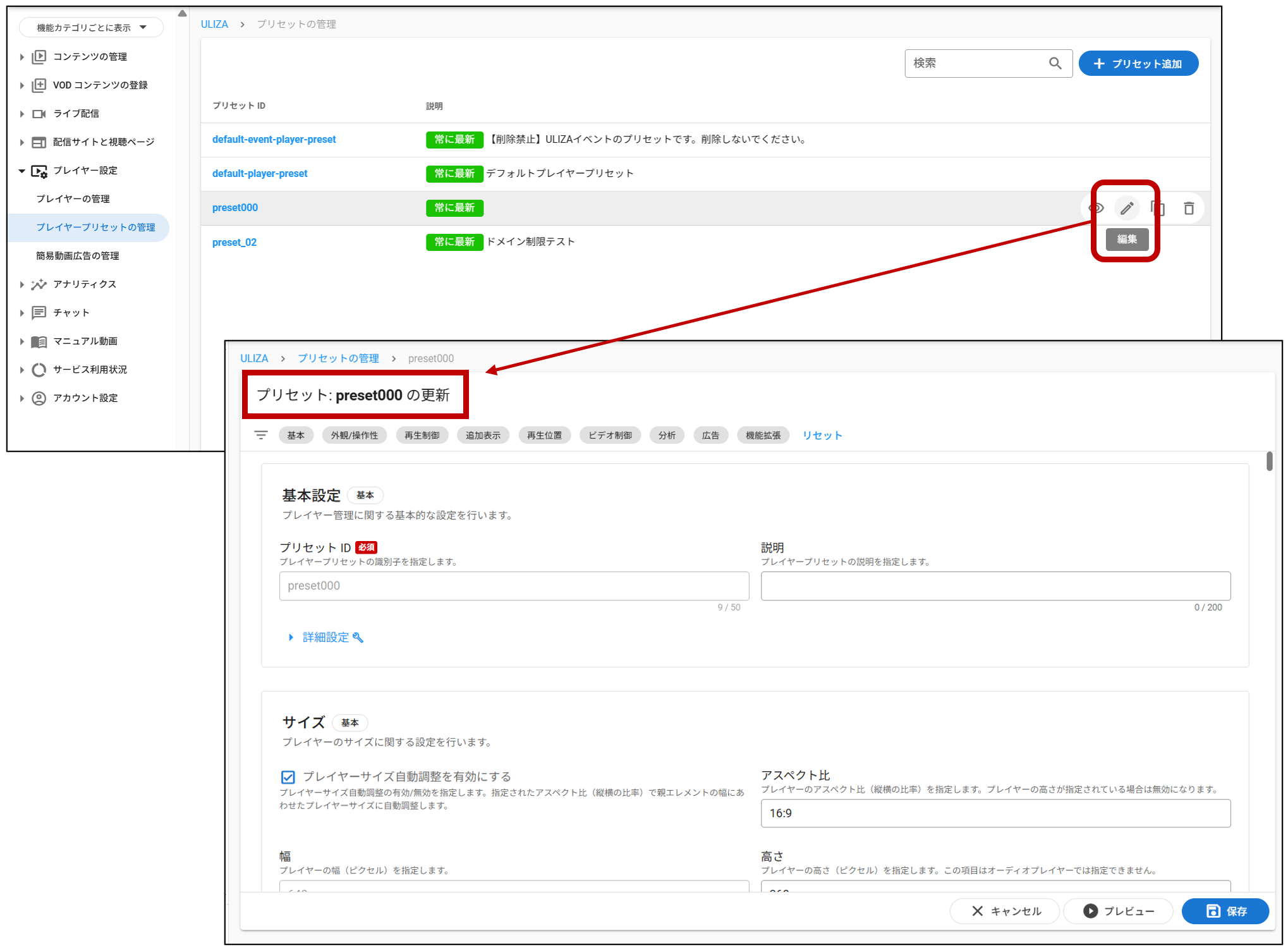Click the copy icon for preset000
Screen dimensions: 1288x950
click(x=1158, y=208)
